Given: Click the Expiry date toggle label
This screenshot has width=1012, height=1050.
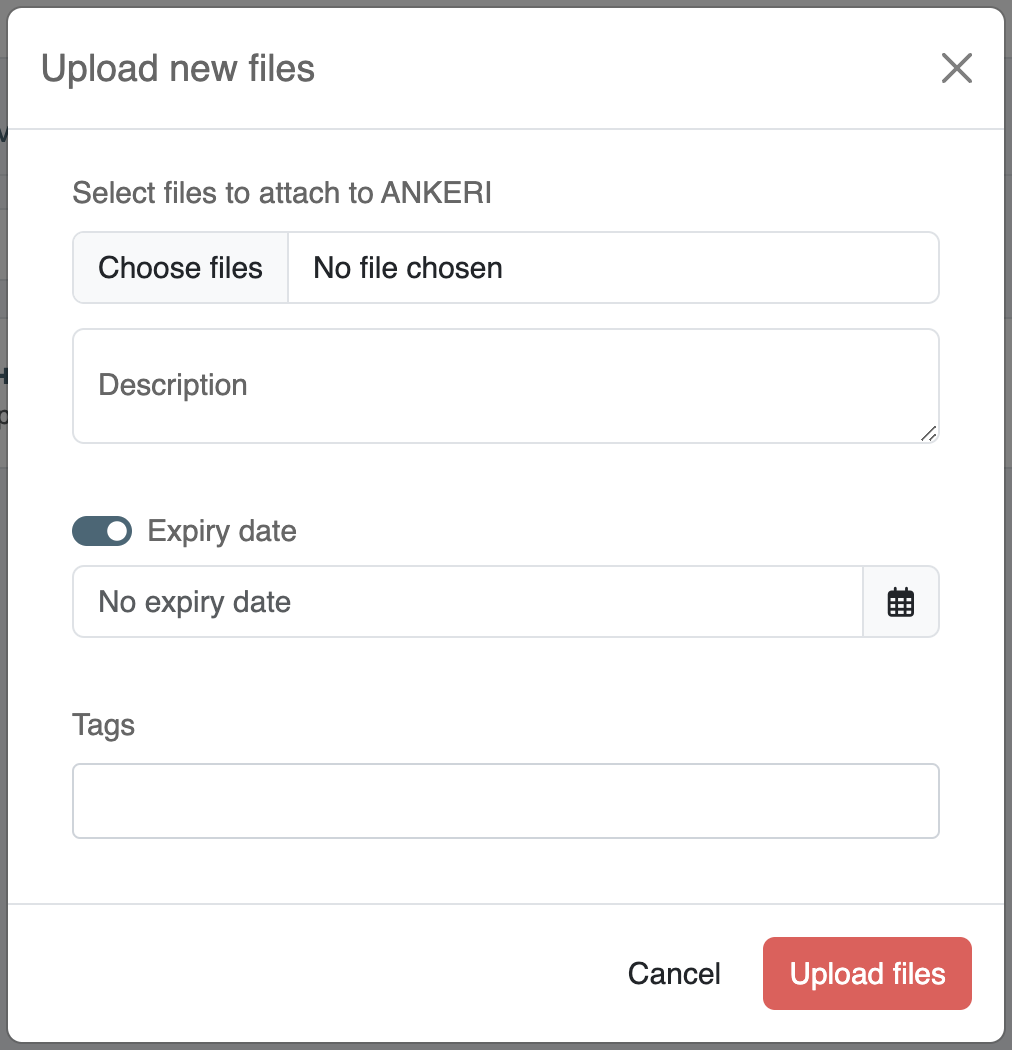Looking at the screenshot, I should click(x=222, y=531).
